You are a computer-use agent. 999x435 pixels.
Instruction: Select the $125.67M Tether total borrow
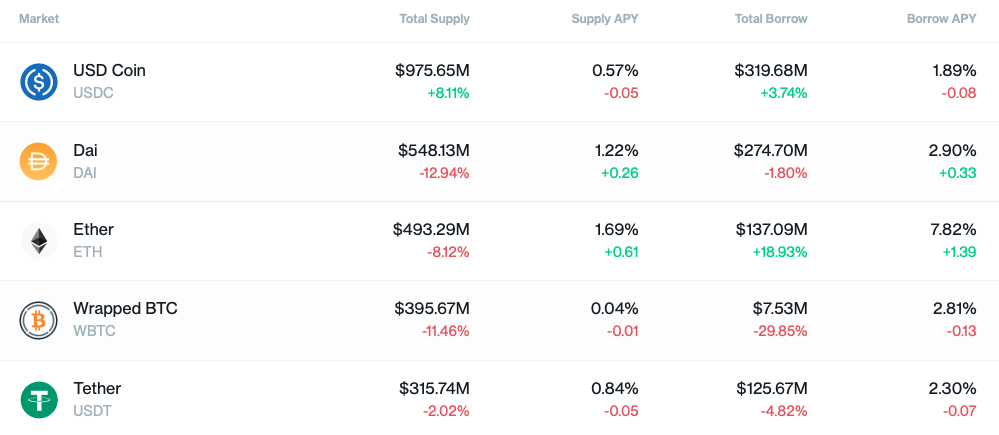click(772, 388)
